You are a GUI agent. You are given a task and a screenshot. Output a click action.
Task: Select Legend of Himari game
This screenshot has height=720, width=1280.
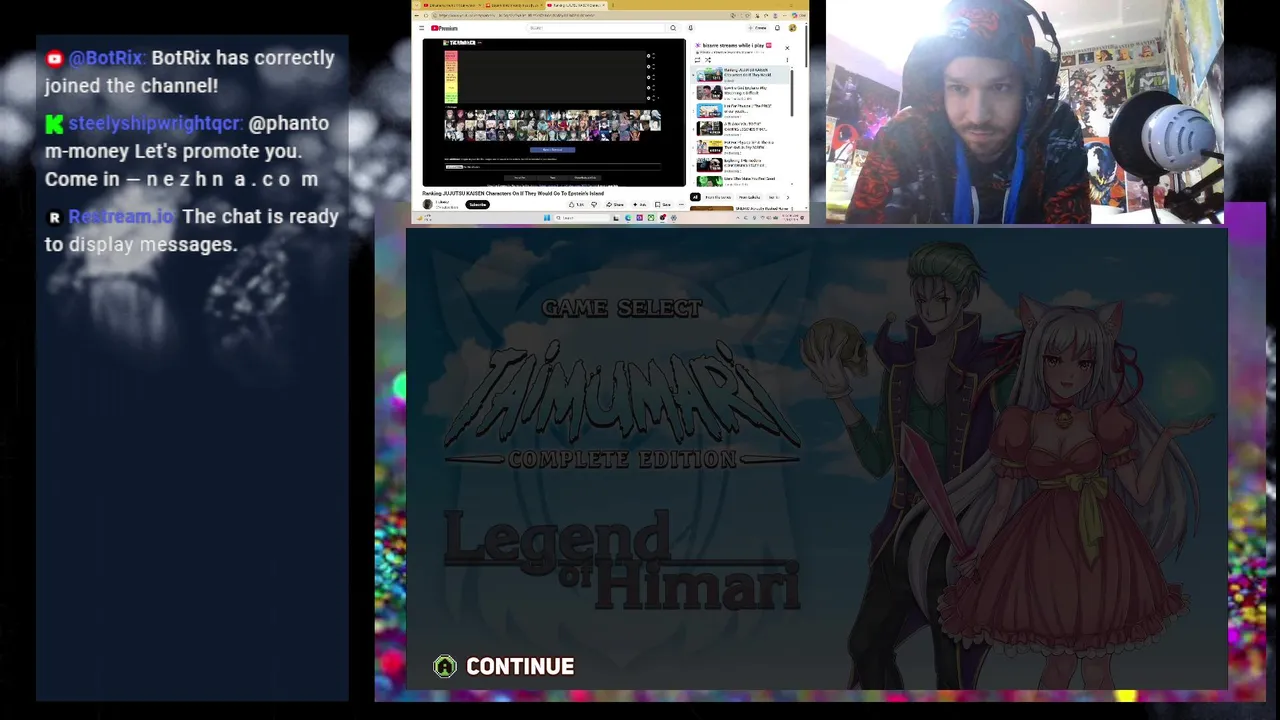pos(622,560)
